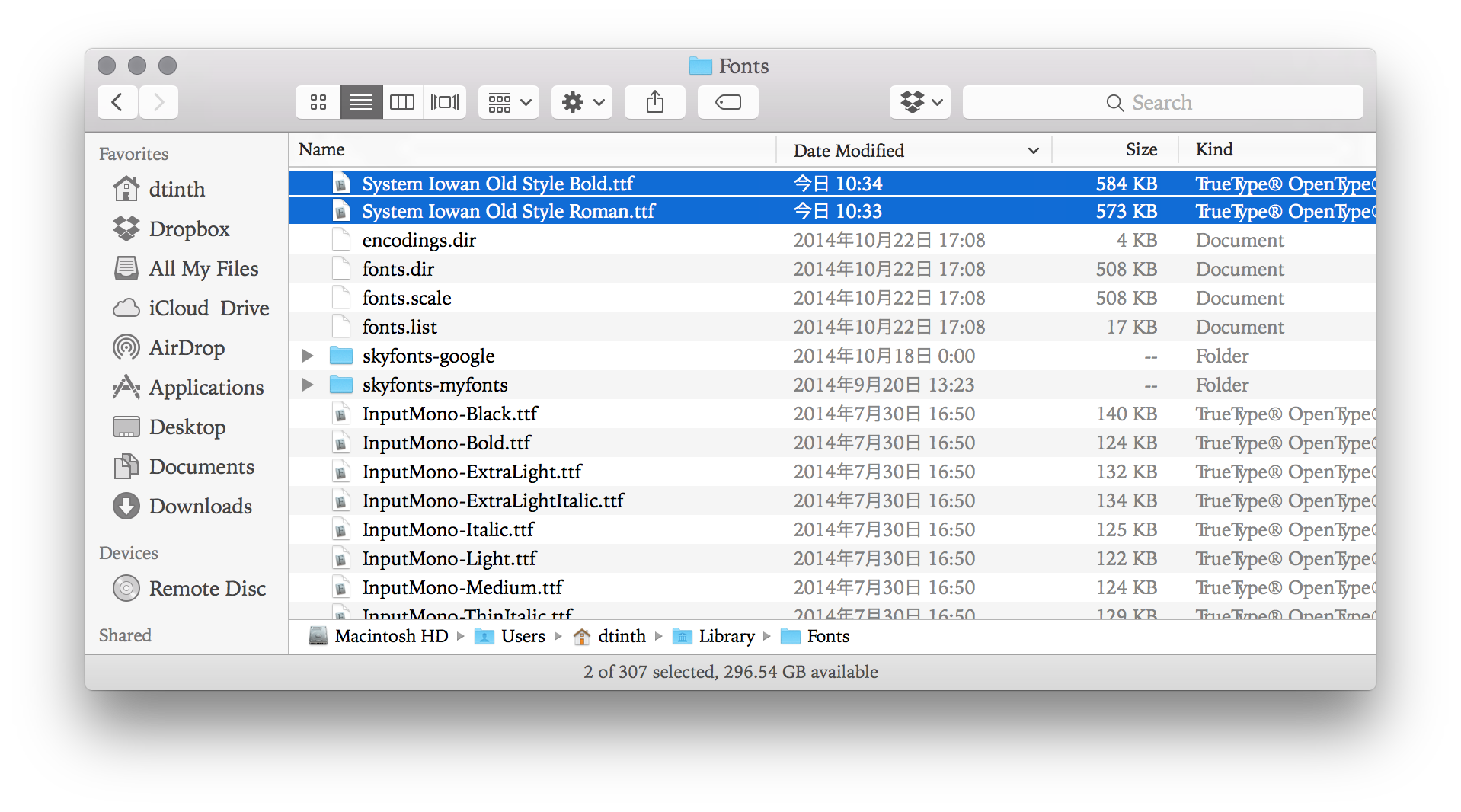Select InputMono-Light.ttf
The height and width of the screenshot is (812, 1461).
pos(833,558)
